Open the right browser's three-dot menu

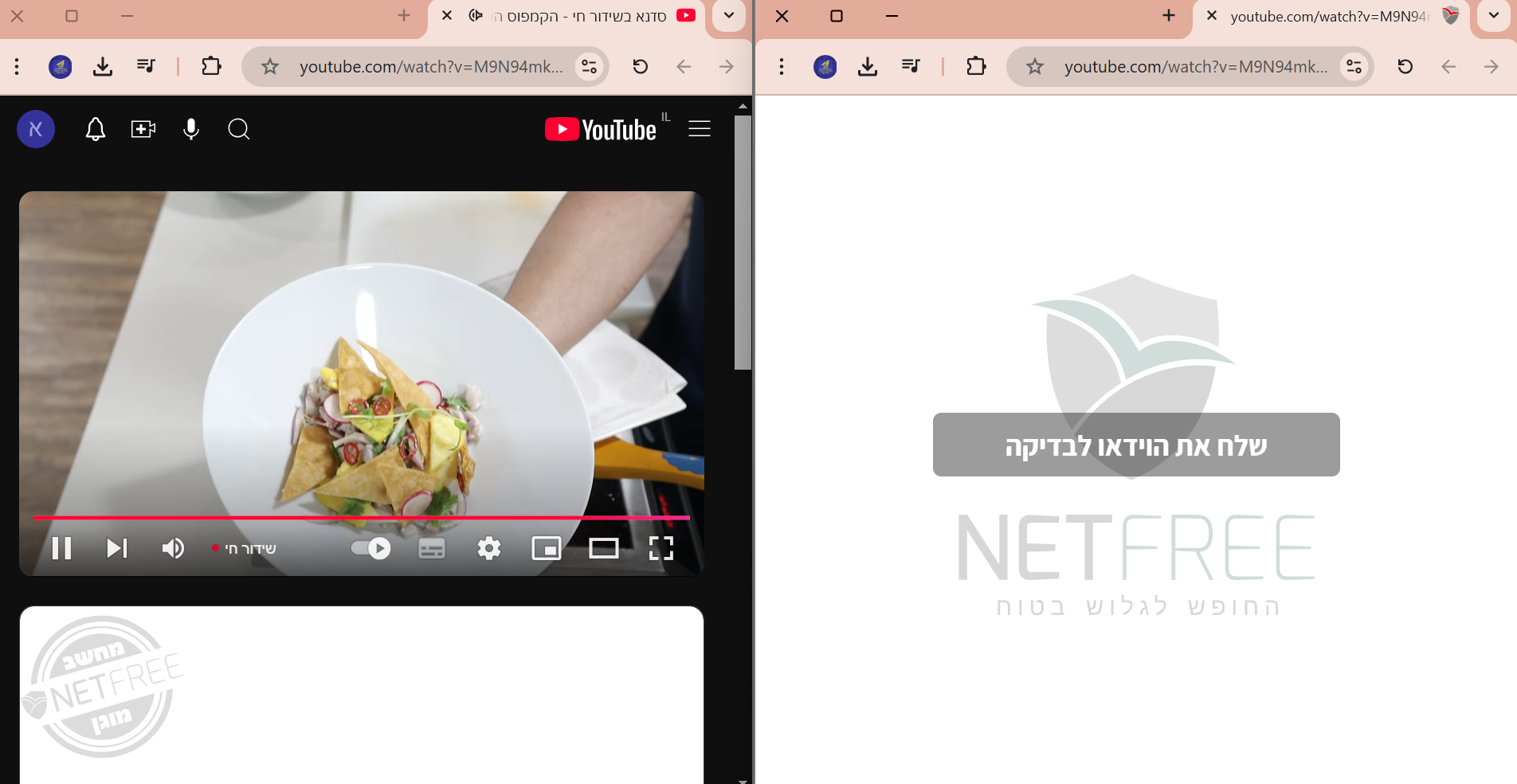point(782,67)
